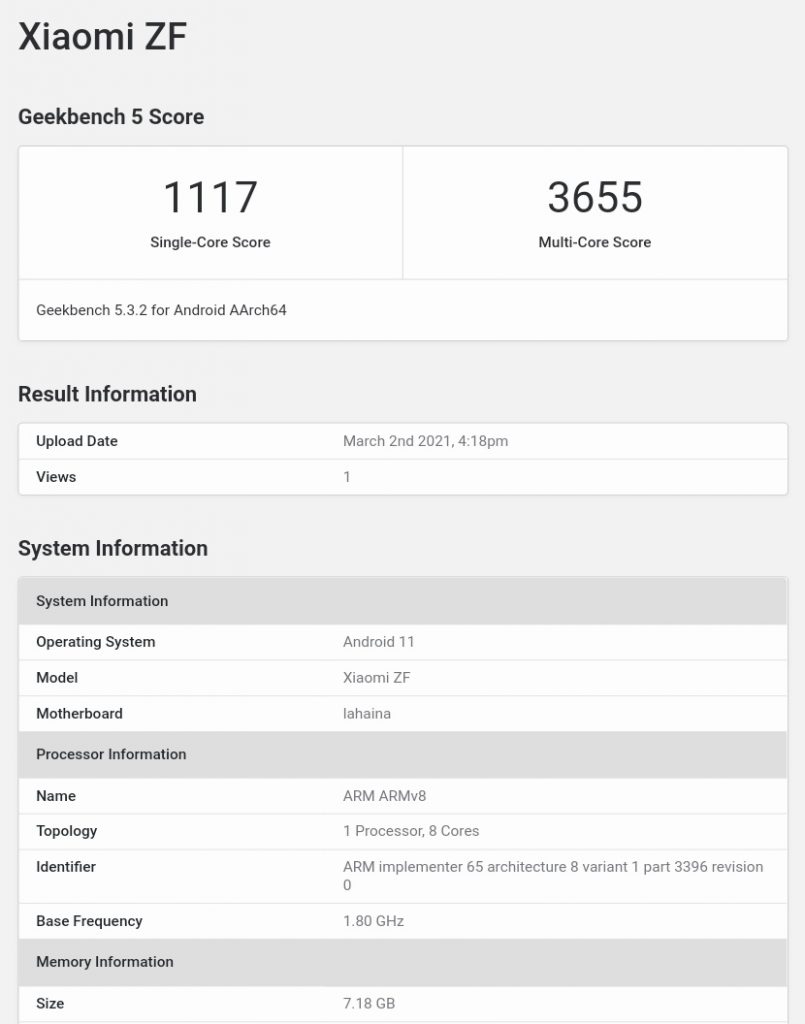Select the "Name" row label
This screenshot has width=805, height=1024.
tap(56, 796)
